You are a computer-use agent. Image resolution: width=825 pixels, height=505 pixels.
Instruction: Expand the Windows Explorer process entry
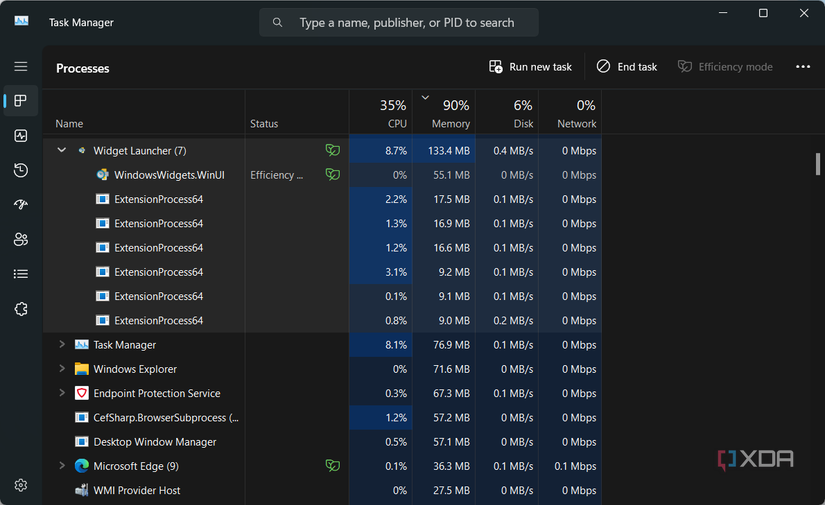62,369
